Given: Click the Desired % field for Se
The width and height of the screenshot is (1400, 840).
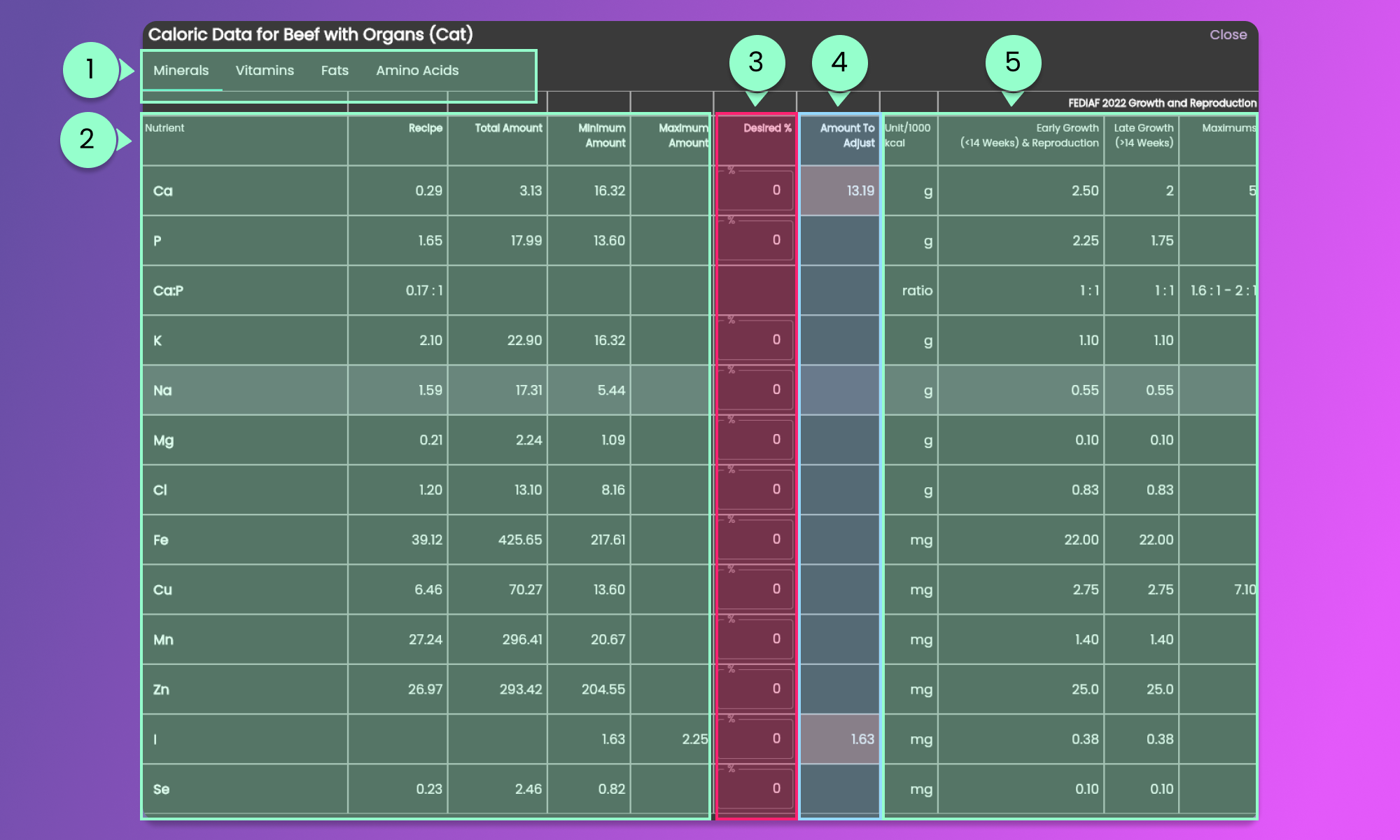Looking at the screenshot, I should pyautogui.click(x=756, y=789).
